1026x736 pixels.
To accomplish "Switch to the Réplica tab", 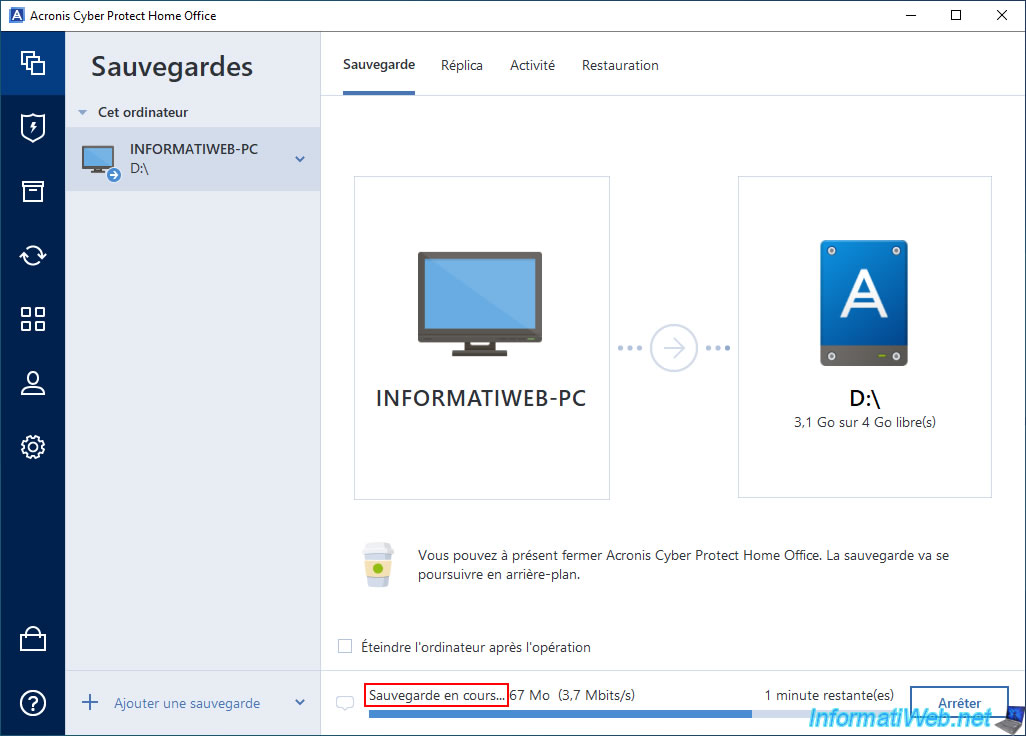I will [462, 65].
